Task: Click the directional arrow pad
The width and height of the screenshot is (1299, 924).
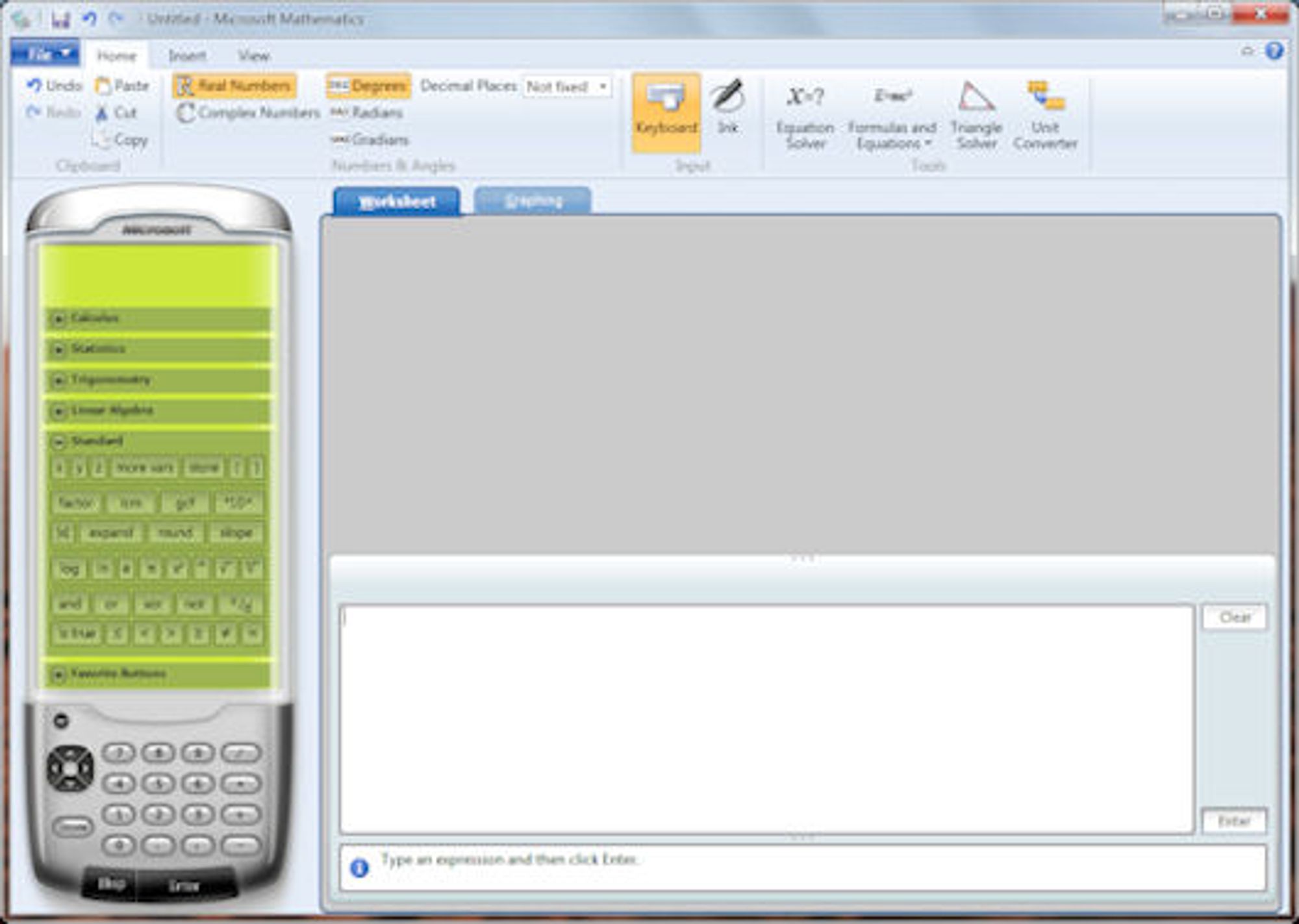Action: click(70, 769)
